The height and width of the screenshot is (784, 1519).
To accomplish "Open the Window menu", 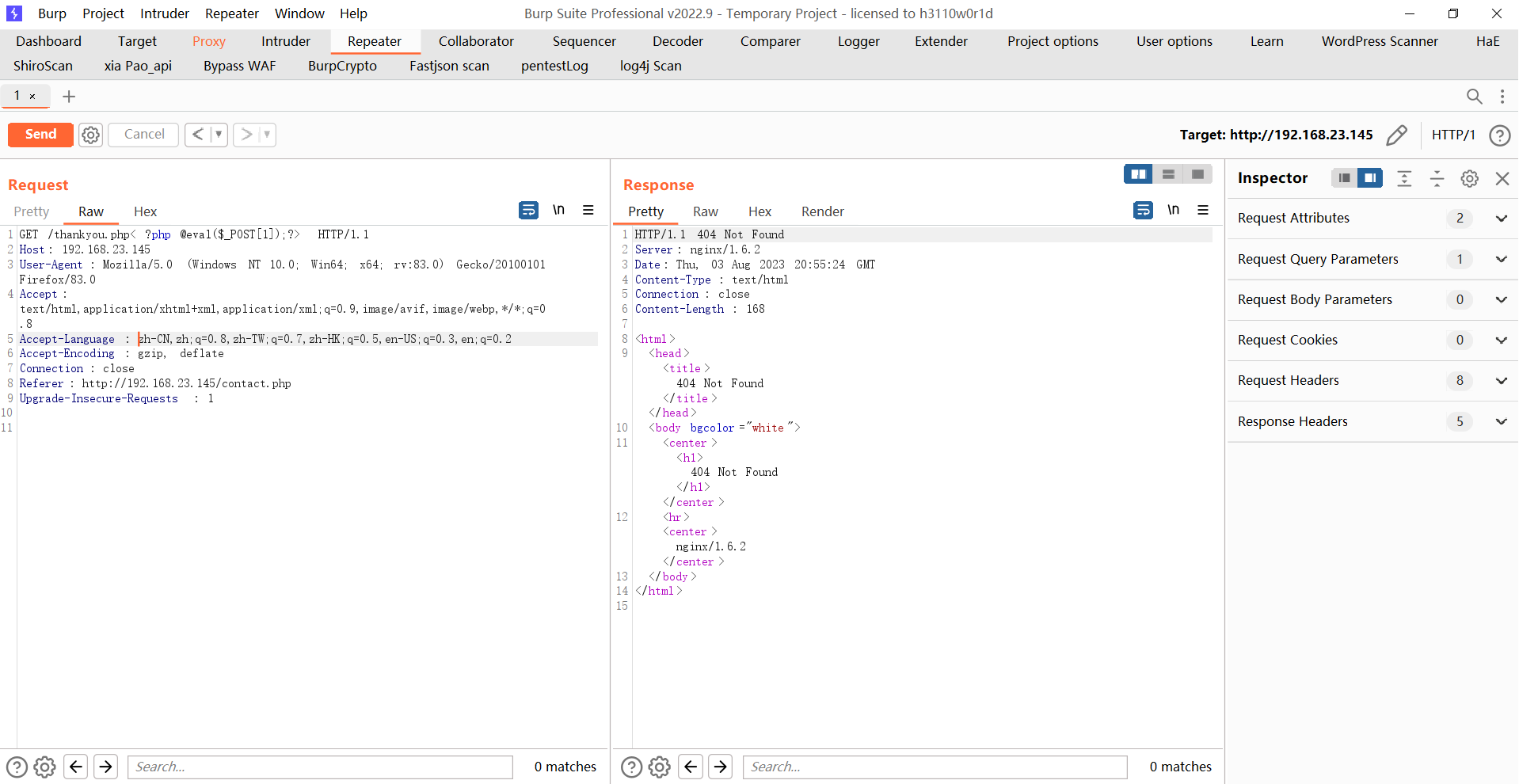I will pyautogui.click(x=299, y=13).
